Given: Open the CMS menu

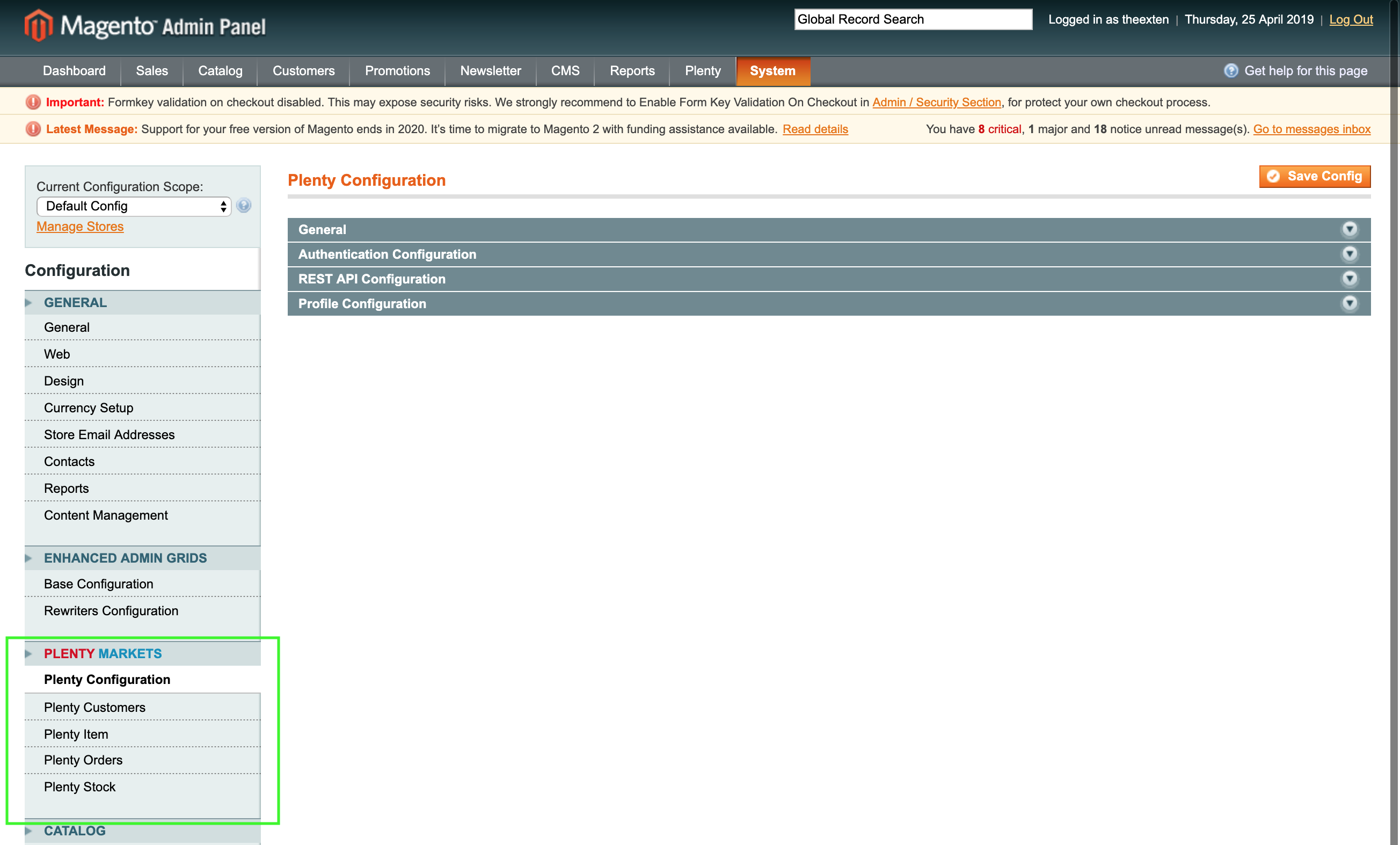Looking at the screenshot, I should (565, 71).
